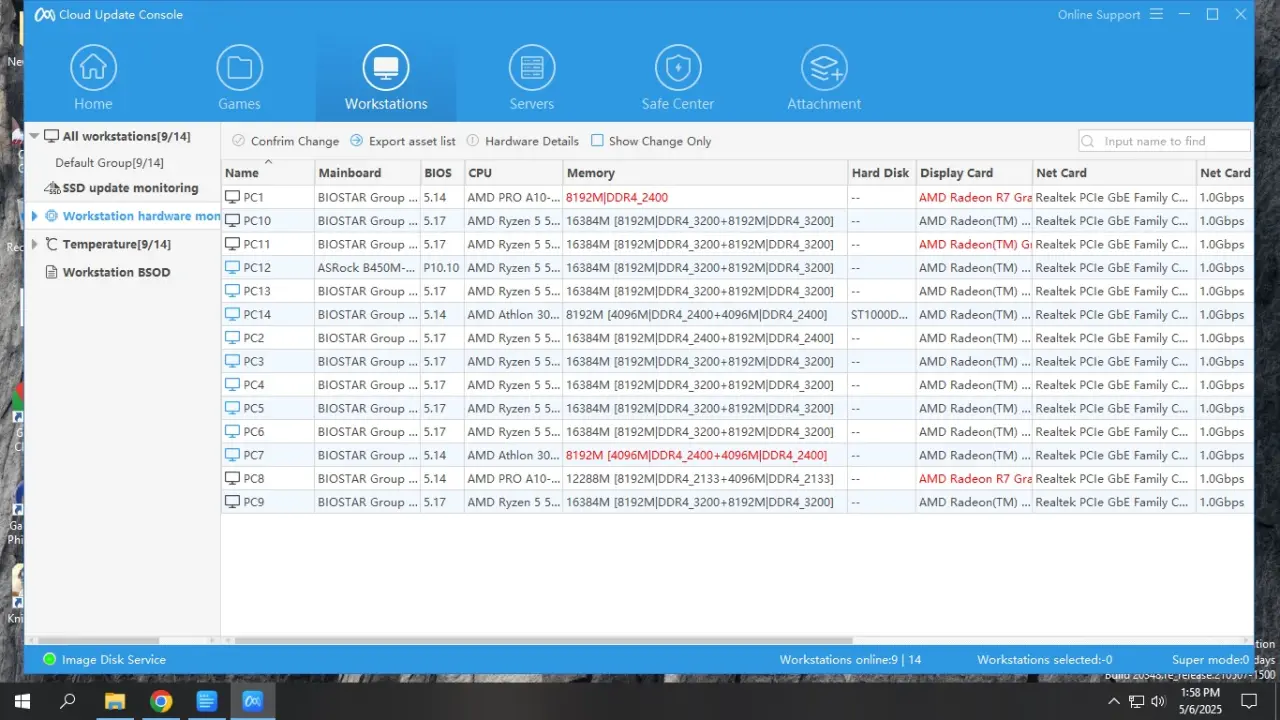Image resolution: width=1280 pixels, height=720 pixels.
Task: Open the Windows Start menu
Action: 21,700
